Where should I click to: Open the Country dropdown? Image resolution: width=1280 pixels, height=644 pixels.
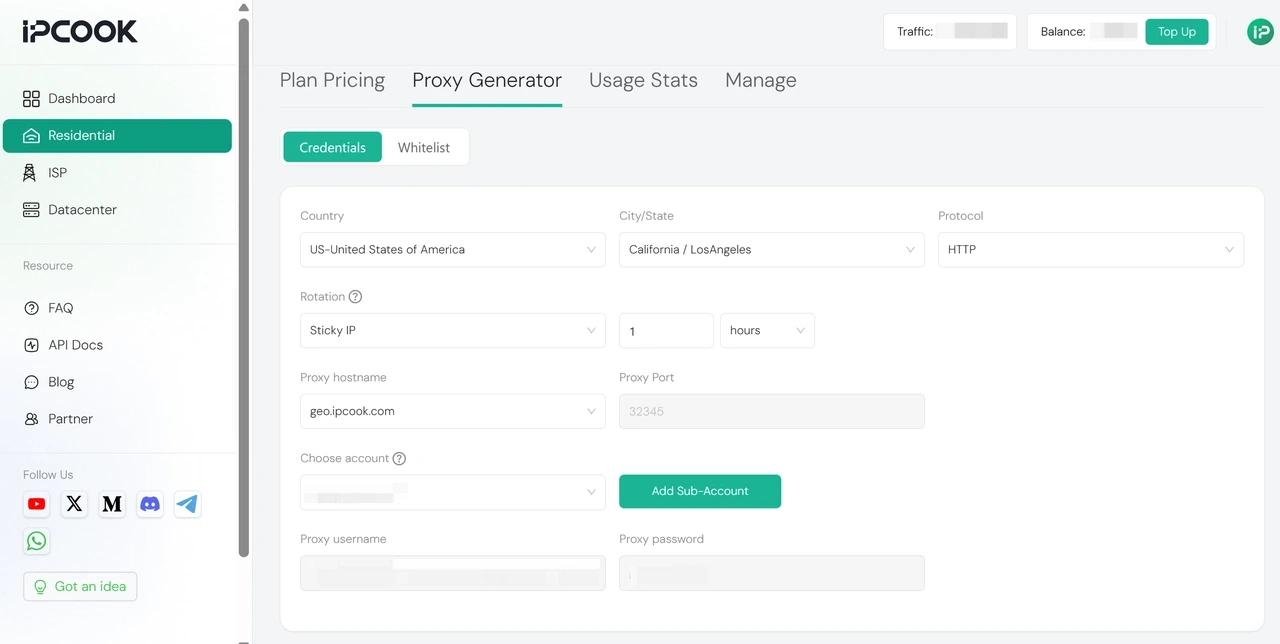click(453, 250)
